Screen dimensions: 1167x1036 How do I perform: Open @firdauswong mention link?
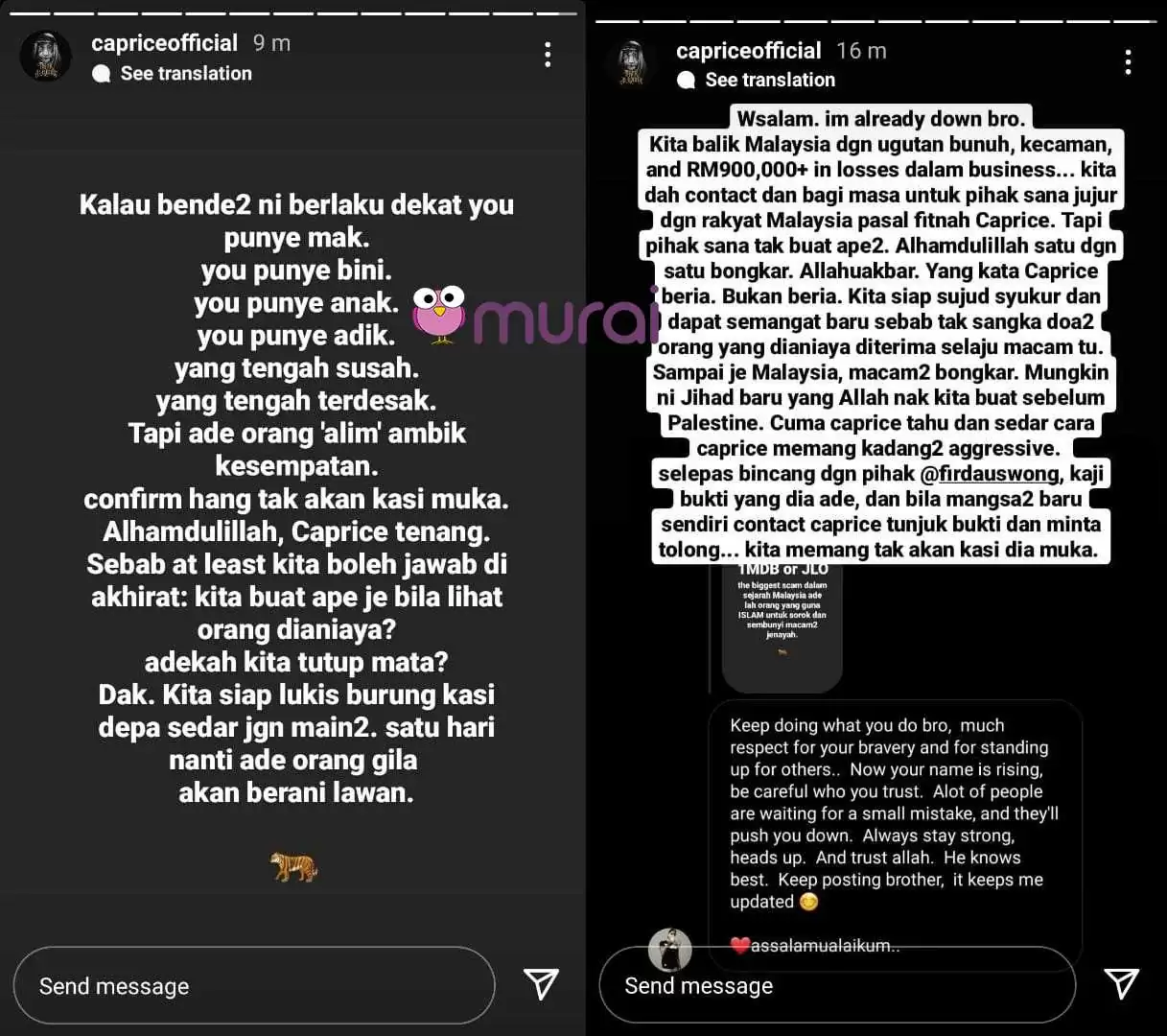point(989,474)
